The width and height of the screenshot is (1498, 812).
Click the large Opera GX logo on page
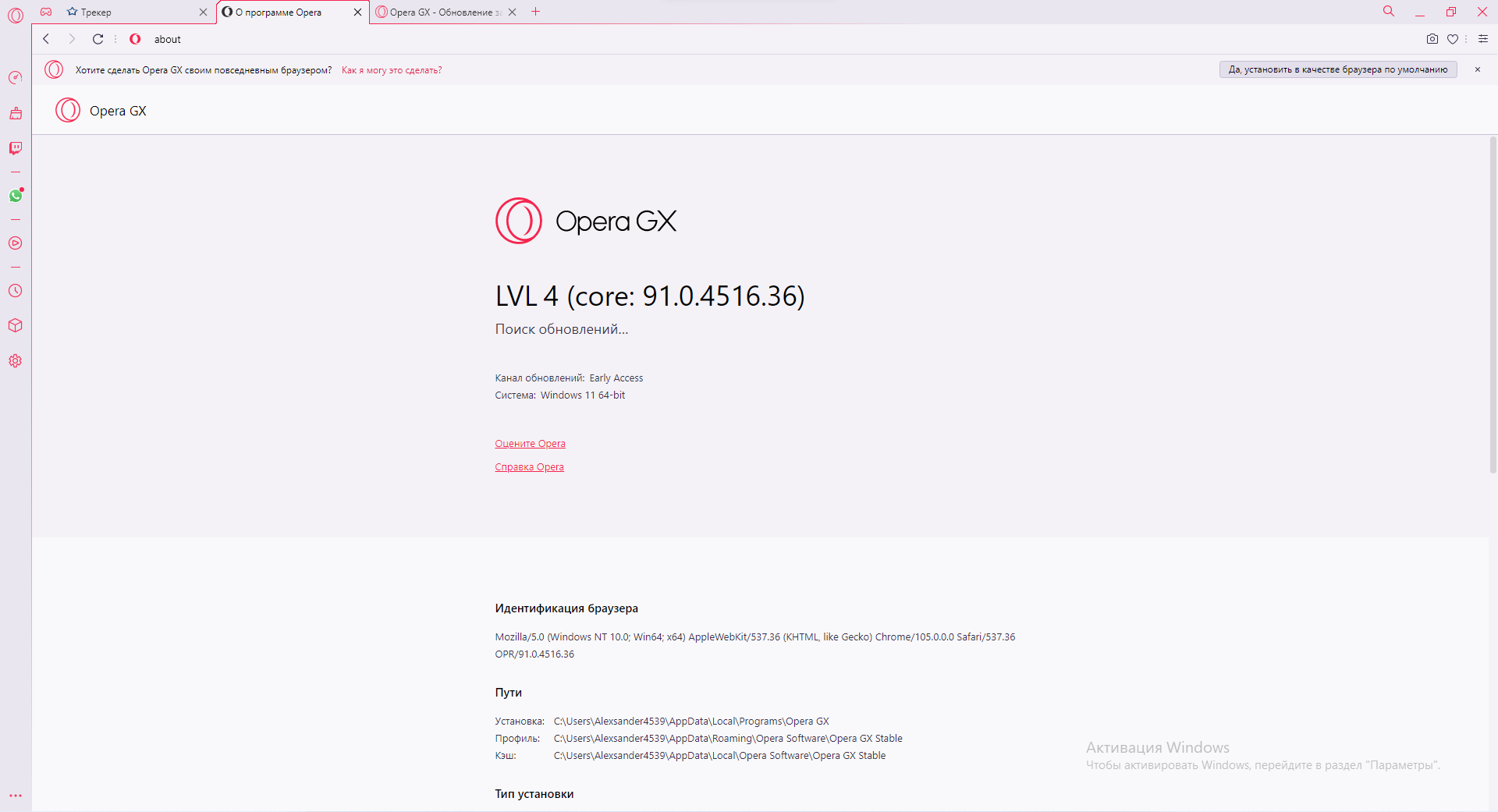[586, 221]
